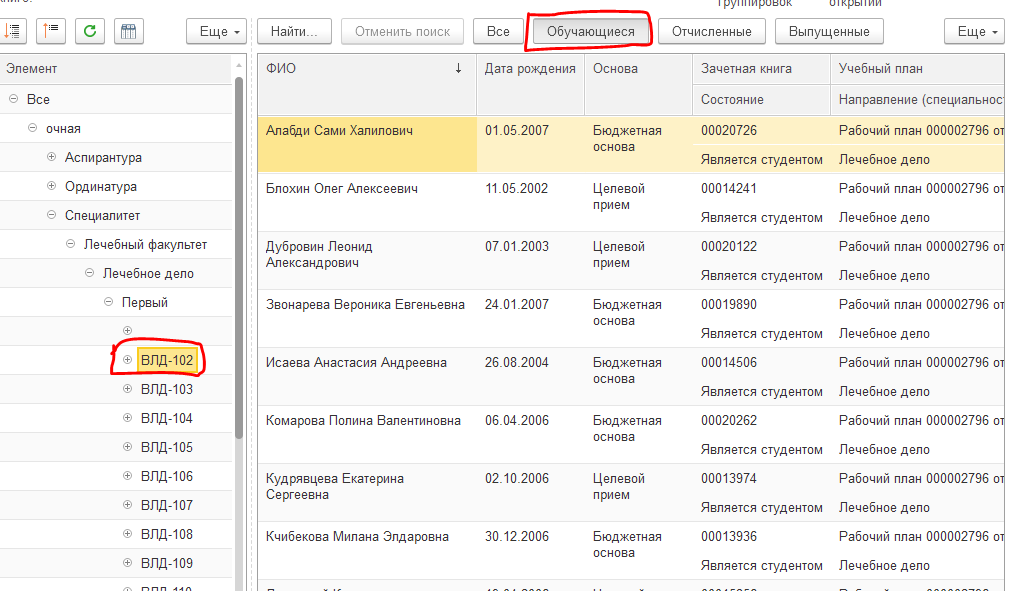Select the Все students filter button

[498, 32]
